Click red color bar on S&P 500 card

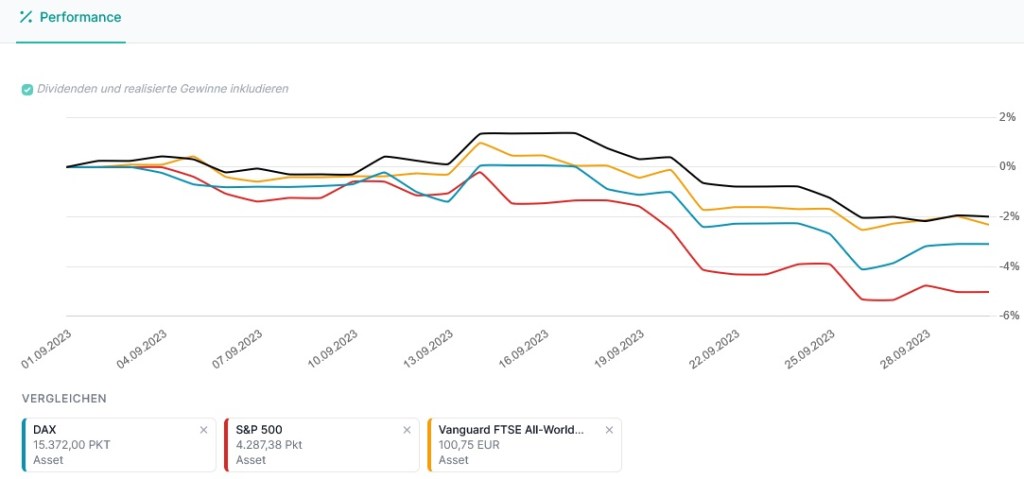pos(227,445)
